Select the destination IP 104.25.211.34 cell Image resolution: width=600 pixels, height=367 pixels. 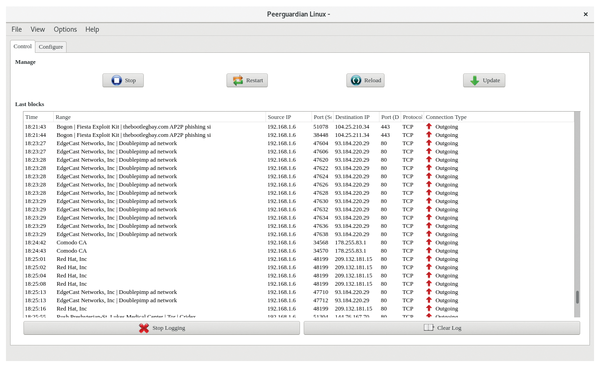[x=352, y=135]
